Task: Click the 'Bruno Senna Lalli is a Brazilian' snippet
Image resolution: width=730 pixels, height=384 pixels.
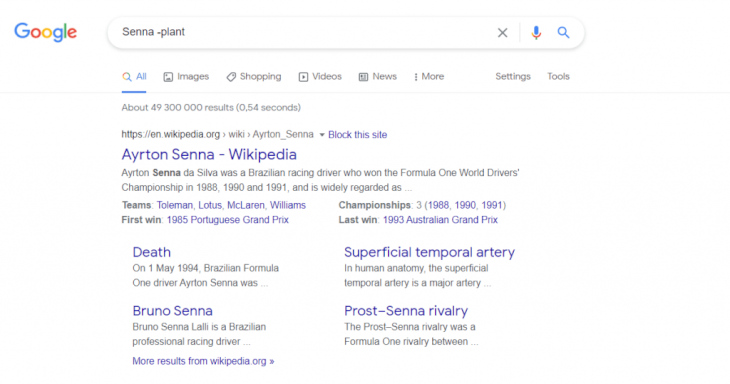Action: (199, 334)
